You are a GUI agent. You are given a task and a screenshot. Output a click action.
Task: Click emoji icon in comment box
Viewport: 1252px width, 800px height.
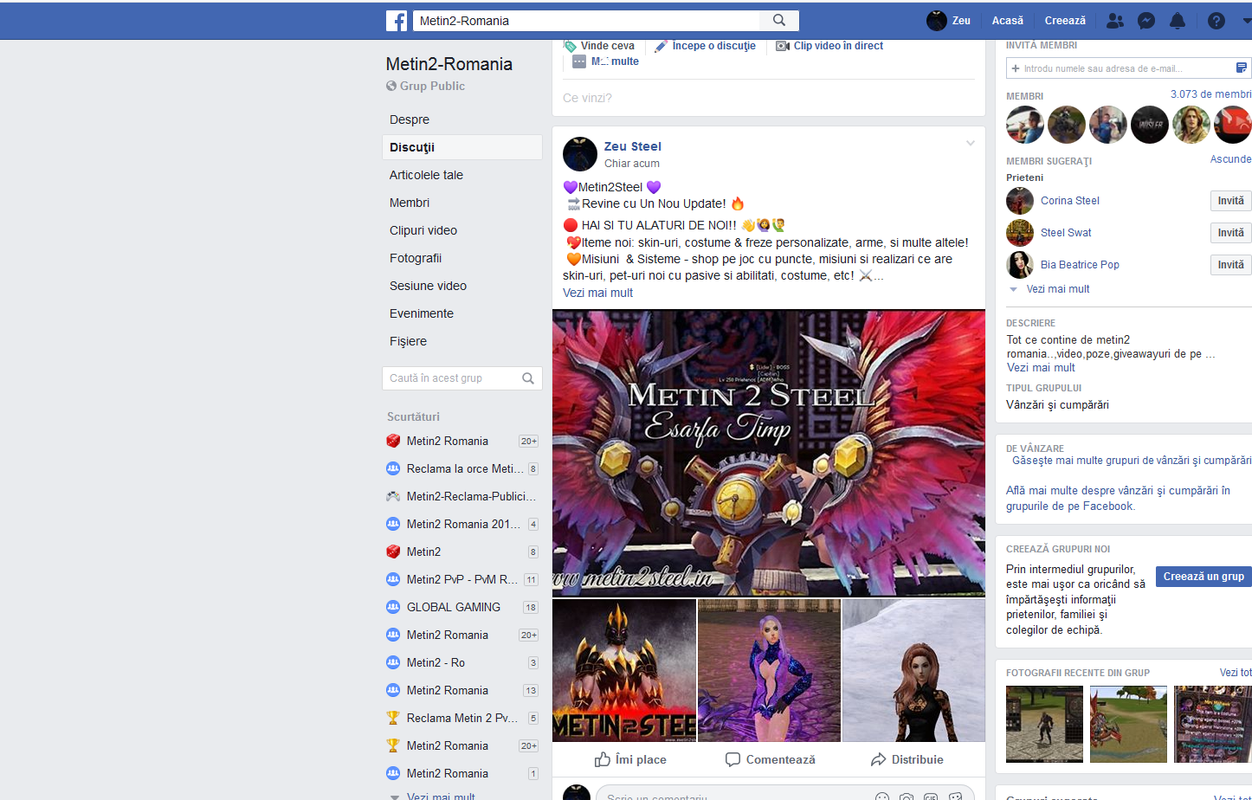point(882,797)
